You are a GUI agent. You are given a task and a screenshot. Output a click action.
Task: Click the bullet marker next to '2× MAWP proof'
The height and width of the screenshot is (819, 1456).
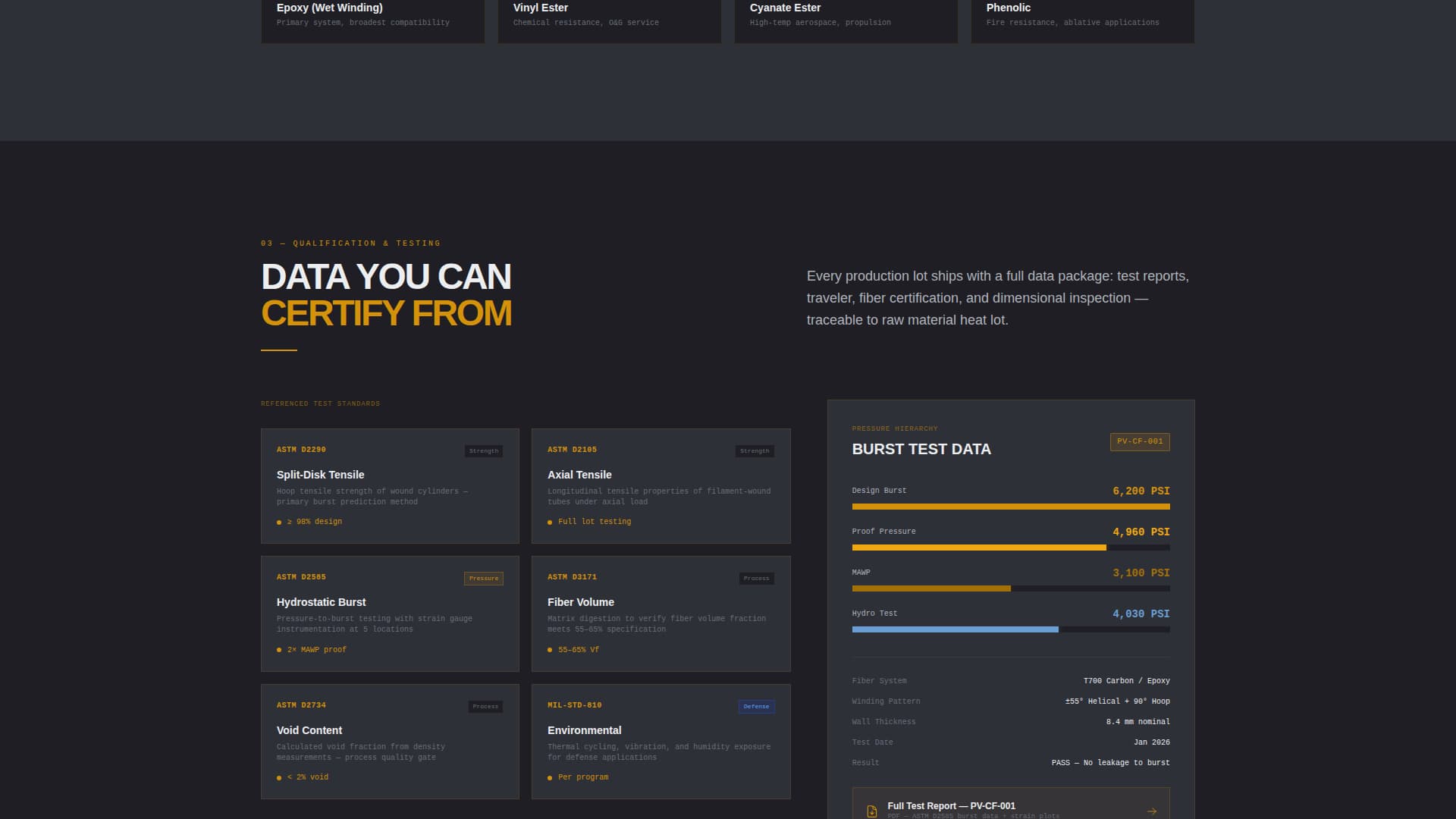coord(280,649)
